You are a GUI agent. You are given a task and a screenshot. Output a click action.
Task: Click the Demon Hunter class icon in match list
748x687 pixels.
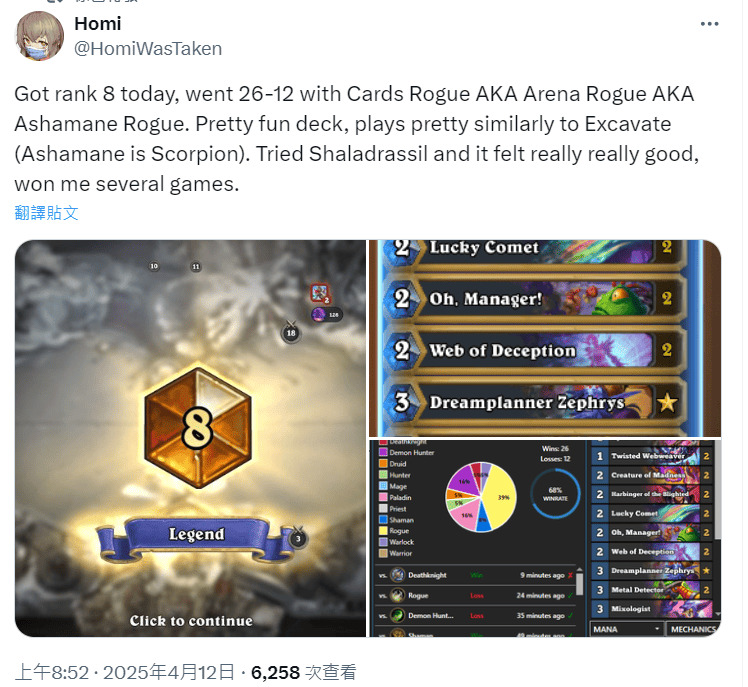pos(397,615)
